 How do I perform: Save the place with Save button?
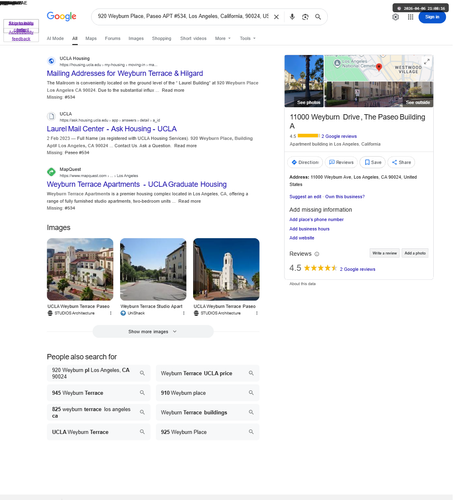coord(373,162)
